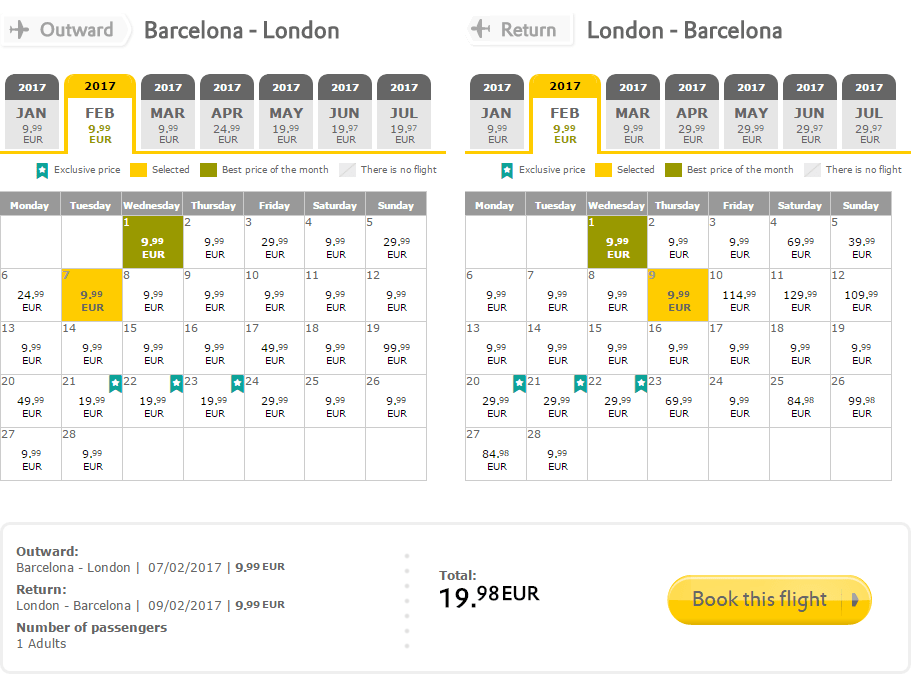920x679 pixels.
Task: Choose return February 28 flight at 9.99 EUR
Action: 557,455
